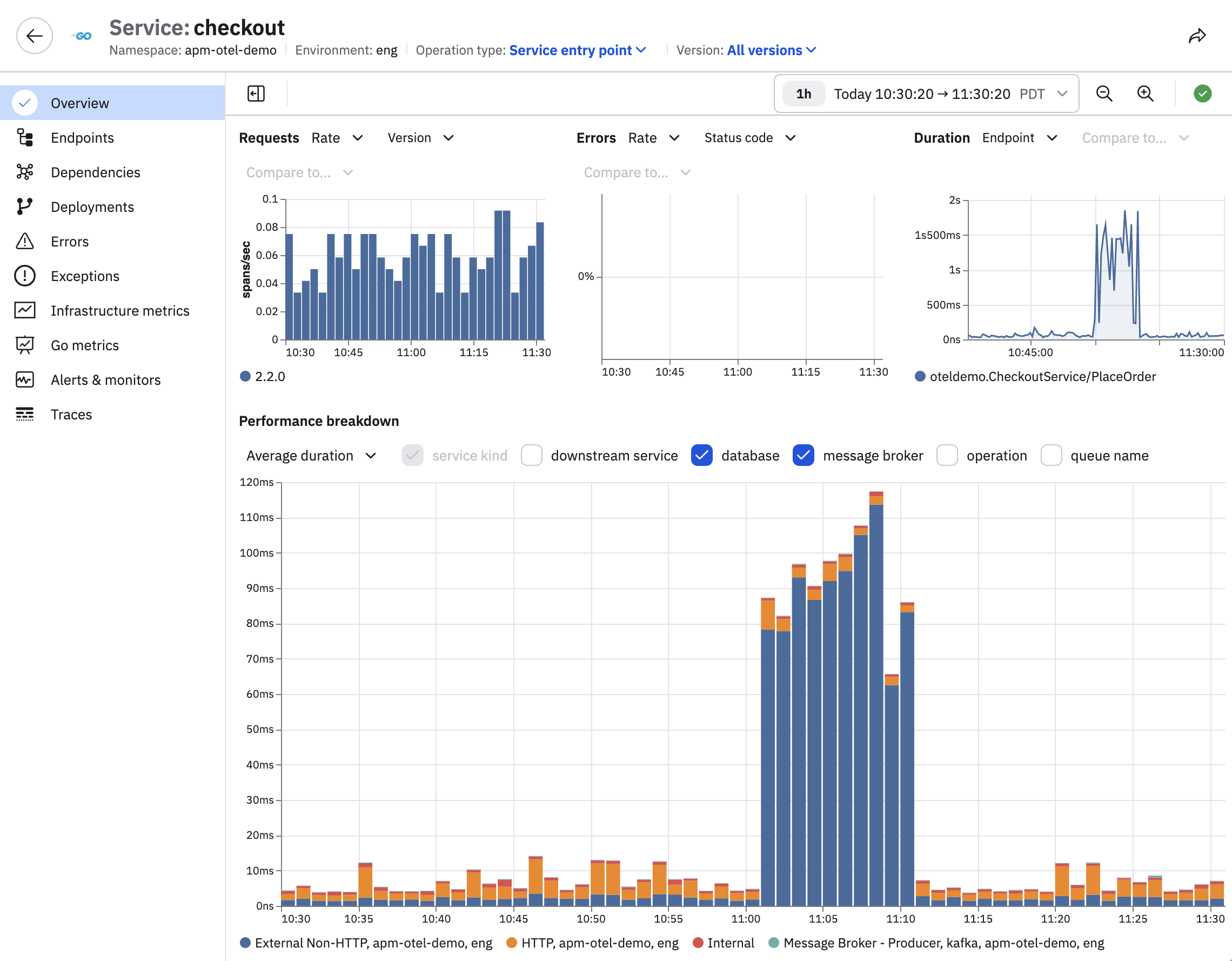This screenshot has width=1232, height=961.
Task: Zoom out the time range
Action: 1104,94
